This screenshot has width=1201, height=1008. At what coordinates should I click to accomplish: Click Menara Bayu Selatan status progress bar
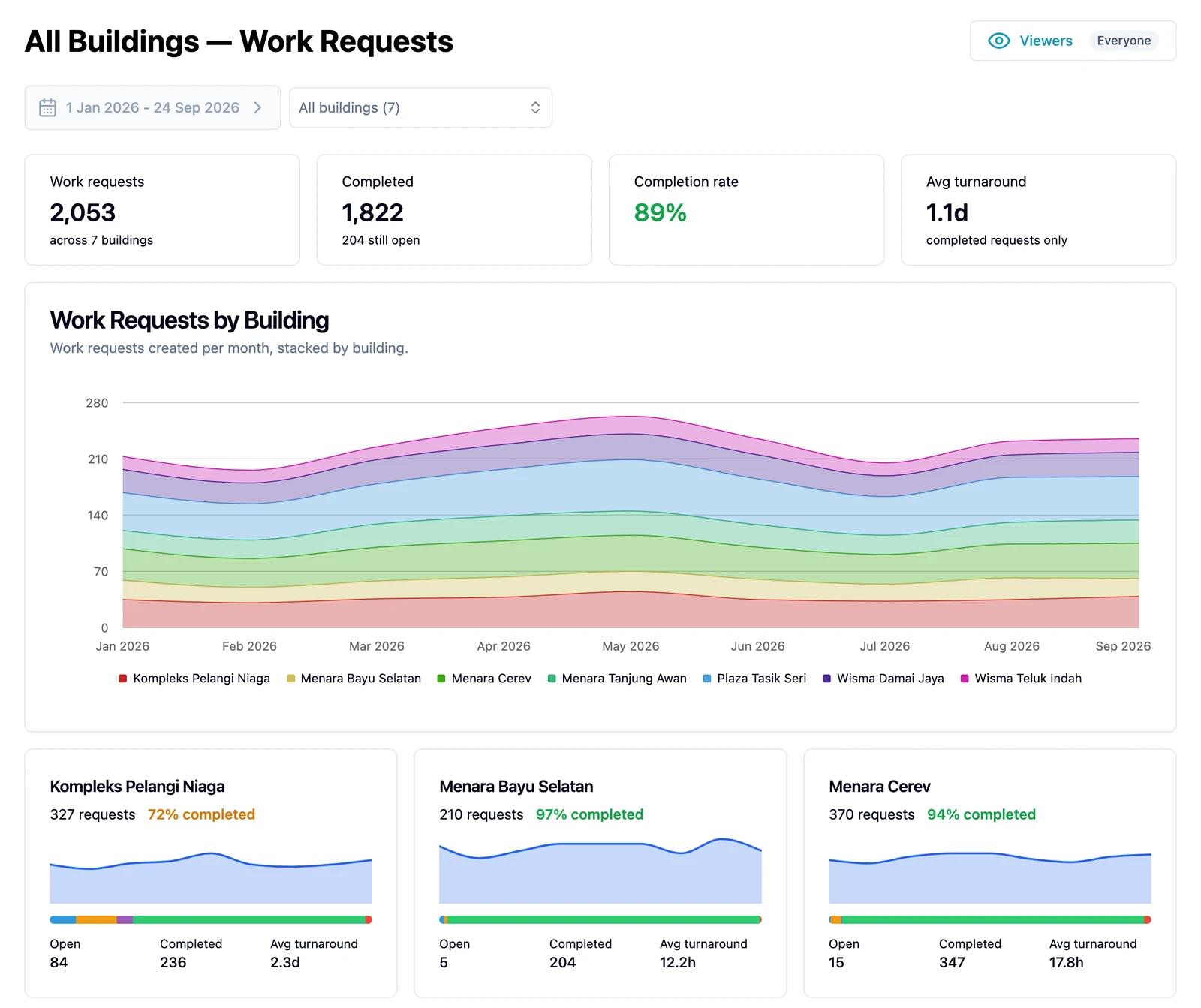click(600, 919)
